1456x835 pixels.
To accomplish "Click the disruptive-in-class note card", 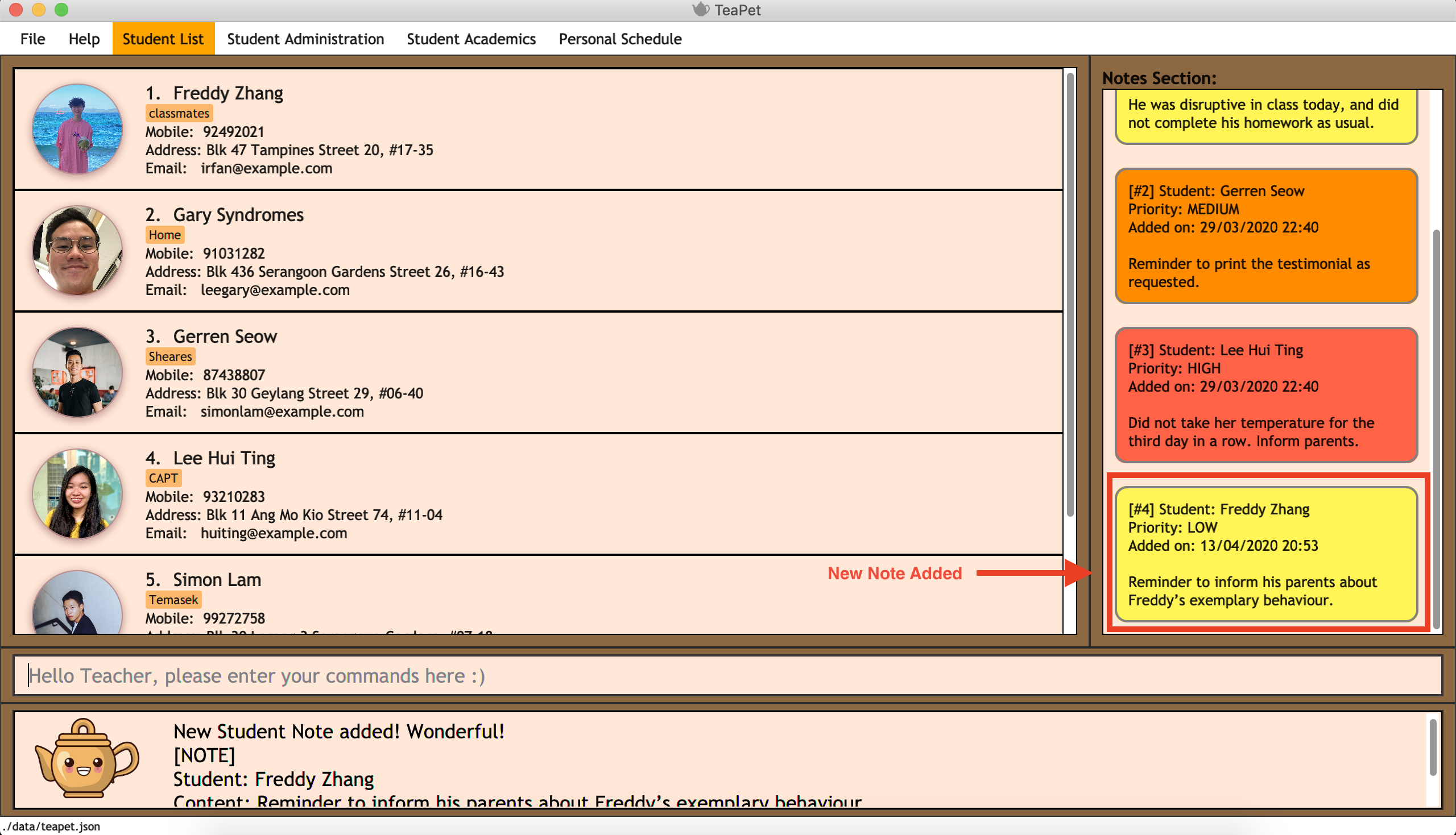I will click(1266, 117).
